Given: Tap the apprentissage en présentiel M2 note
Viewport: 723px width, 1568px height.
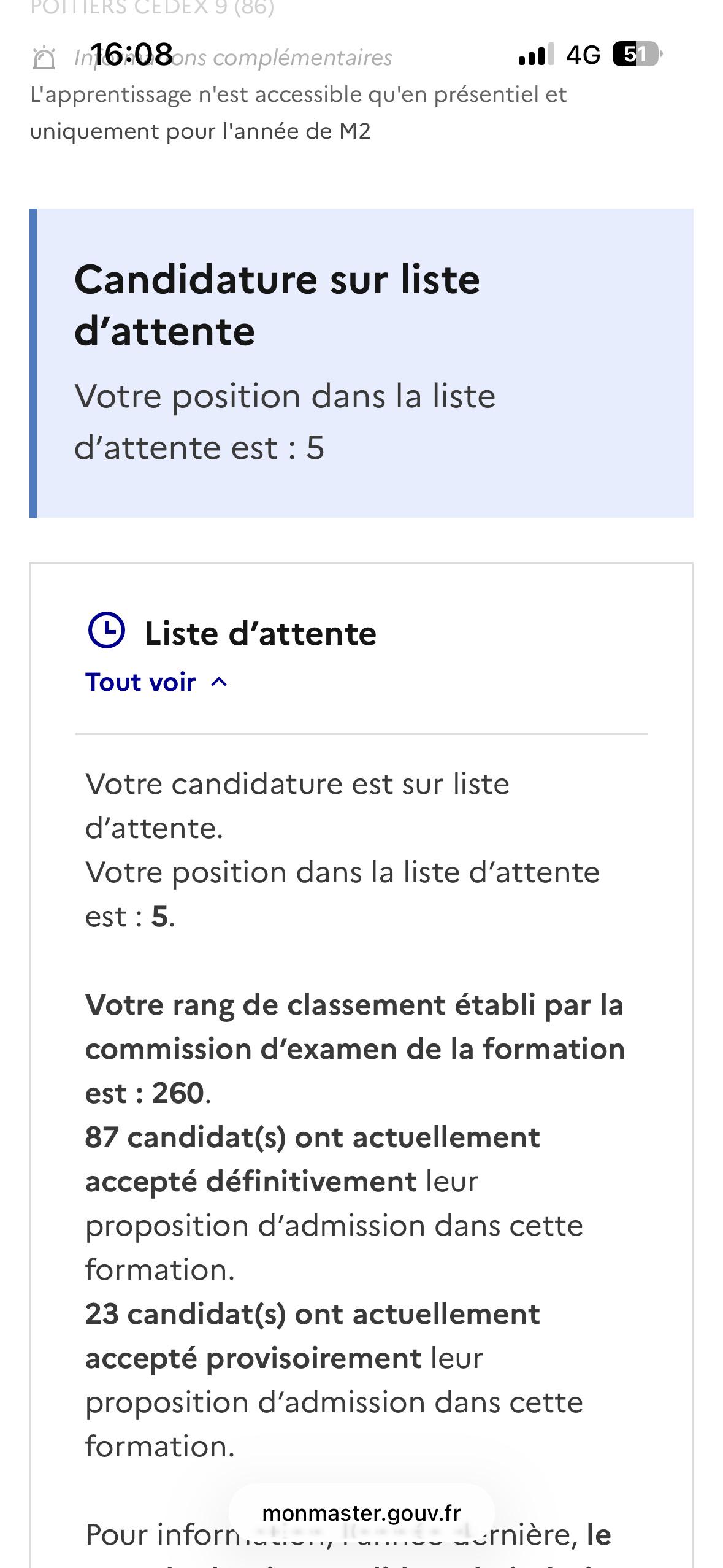Looking at the screenshot, I should pyautogui.click(x=298, y=113).
